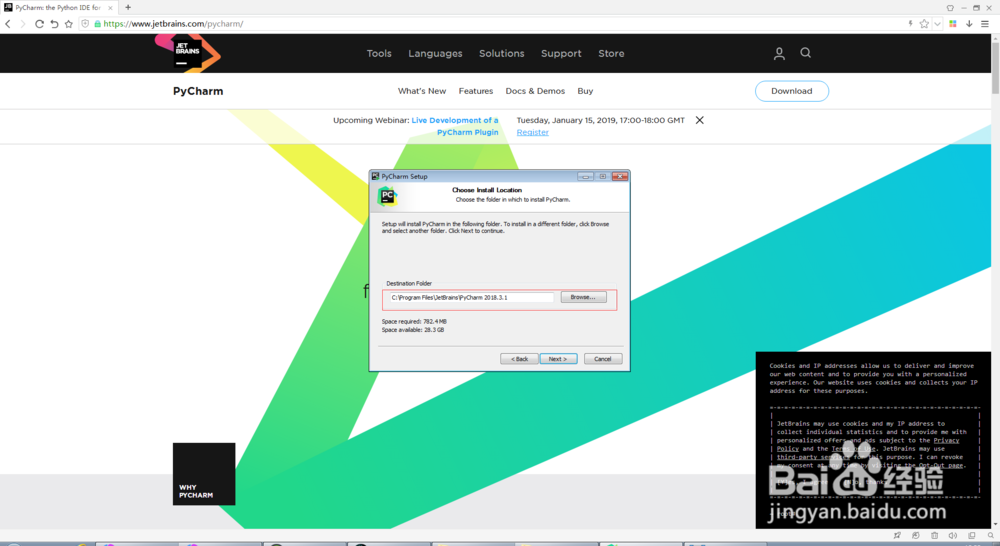Dismiss the webinar banner with X
The height and width of the screenshot is (546, 1000).
click(700, 120)
